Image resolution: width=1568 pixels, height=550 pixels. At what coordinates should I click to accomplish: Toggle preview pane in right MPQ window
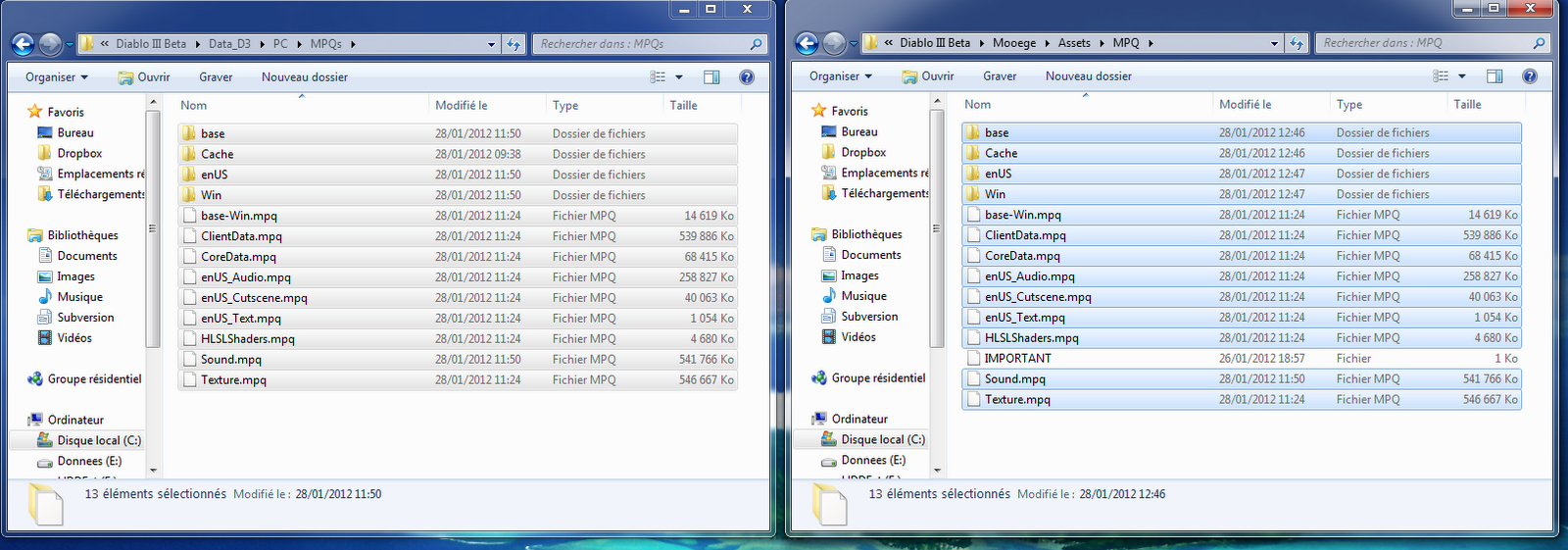click(1494, 76)
